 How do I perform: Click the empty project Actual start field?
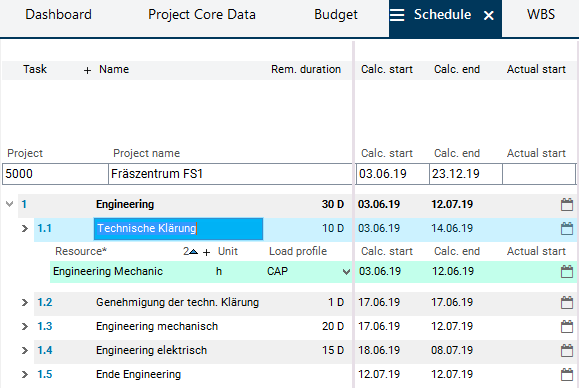pos(539,174)
